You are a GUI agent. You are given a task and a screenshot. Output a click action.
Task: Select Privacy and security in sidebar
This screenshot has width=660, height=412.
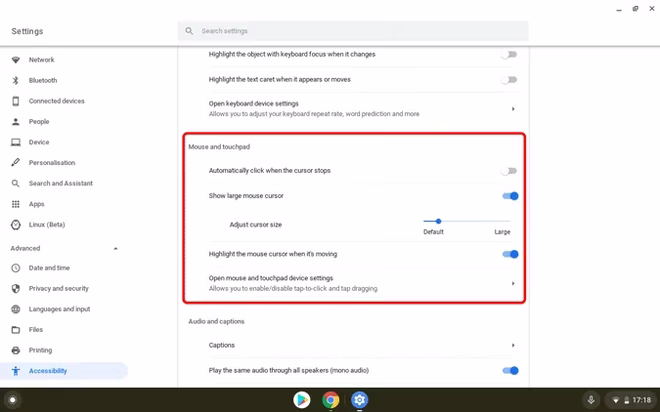pyautogui.click(x=59, y=289)
